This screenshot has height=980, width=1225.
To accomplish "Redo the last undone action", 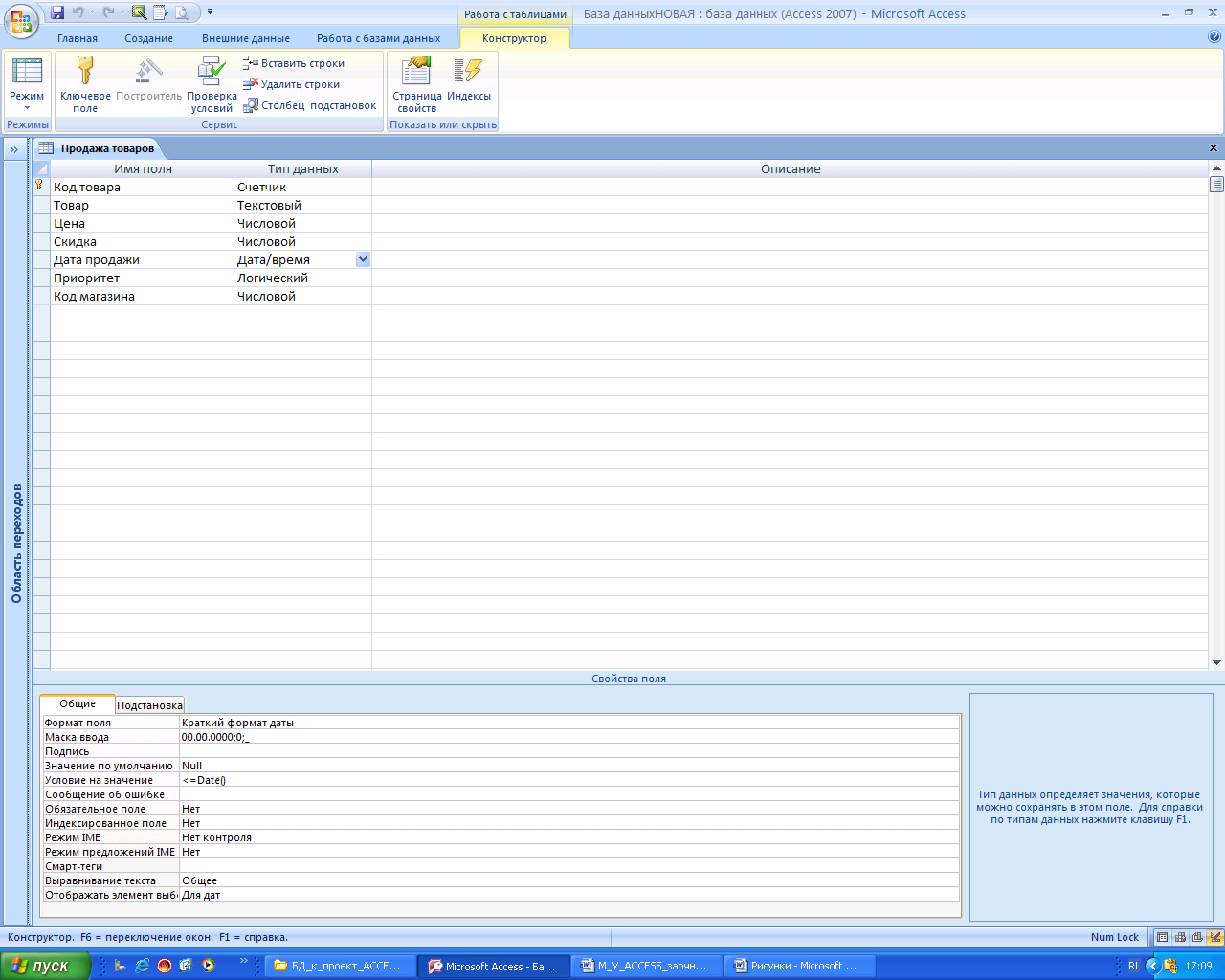I will (x=109, y=12).
